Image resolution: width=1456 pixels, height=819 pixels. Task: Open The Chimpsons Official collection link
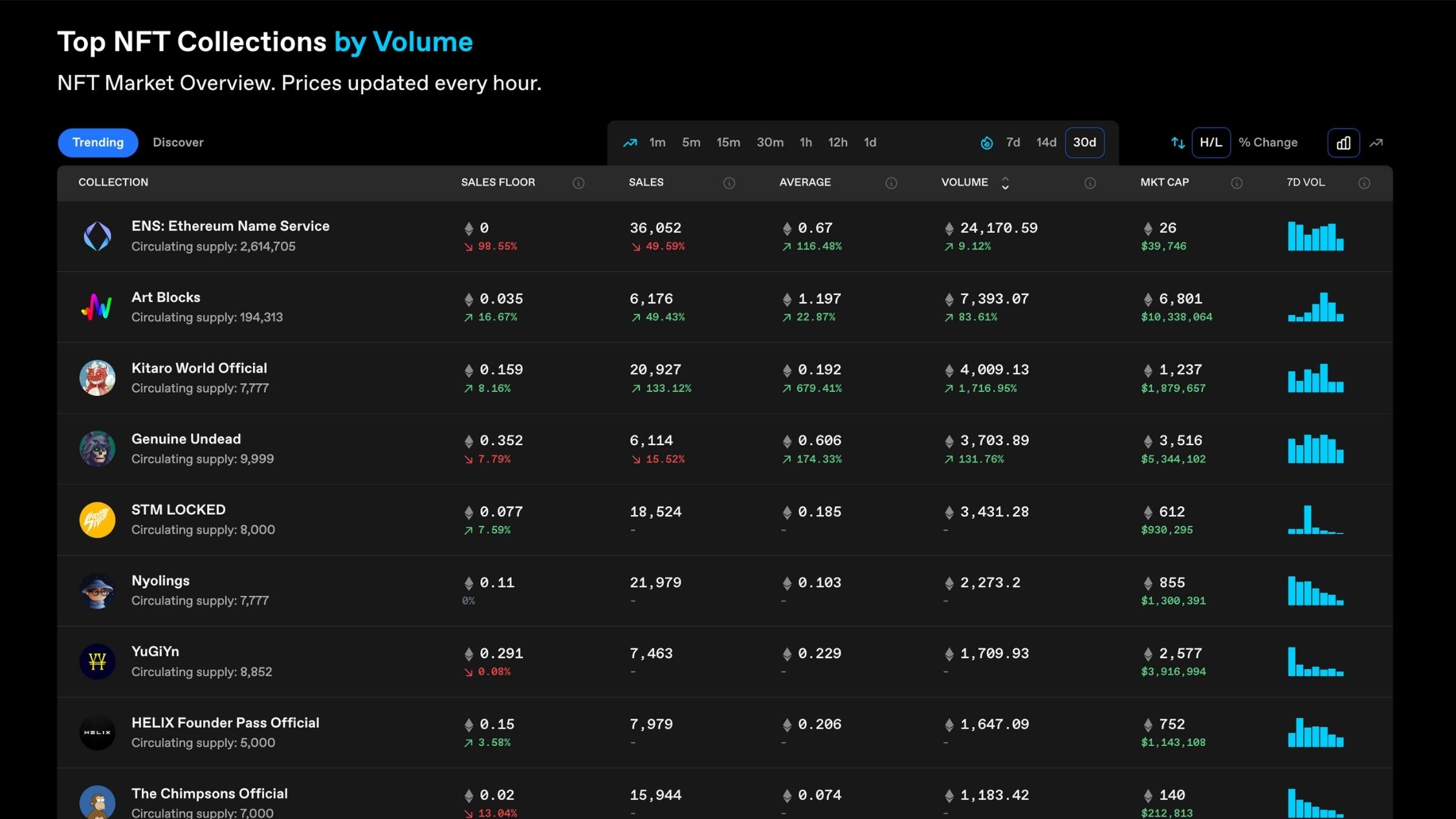(210, 793)
